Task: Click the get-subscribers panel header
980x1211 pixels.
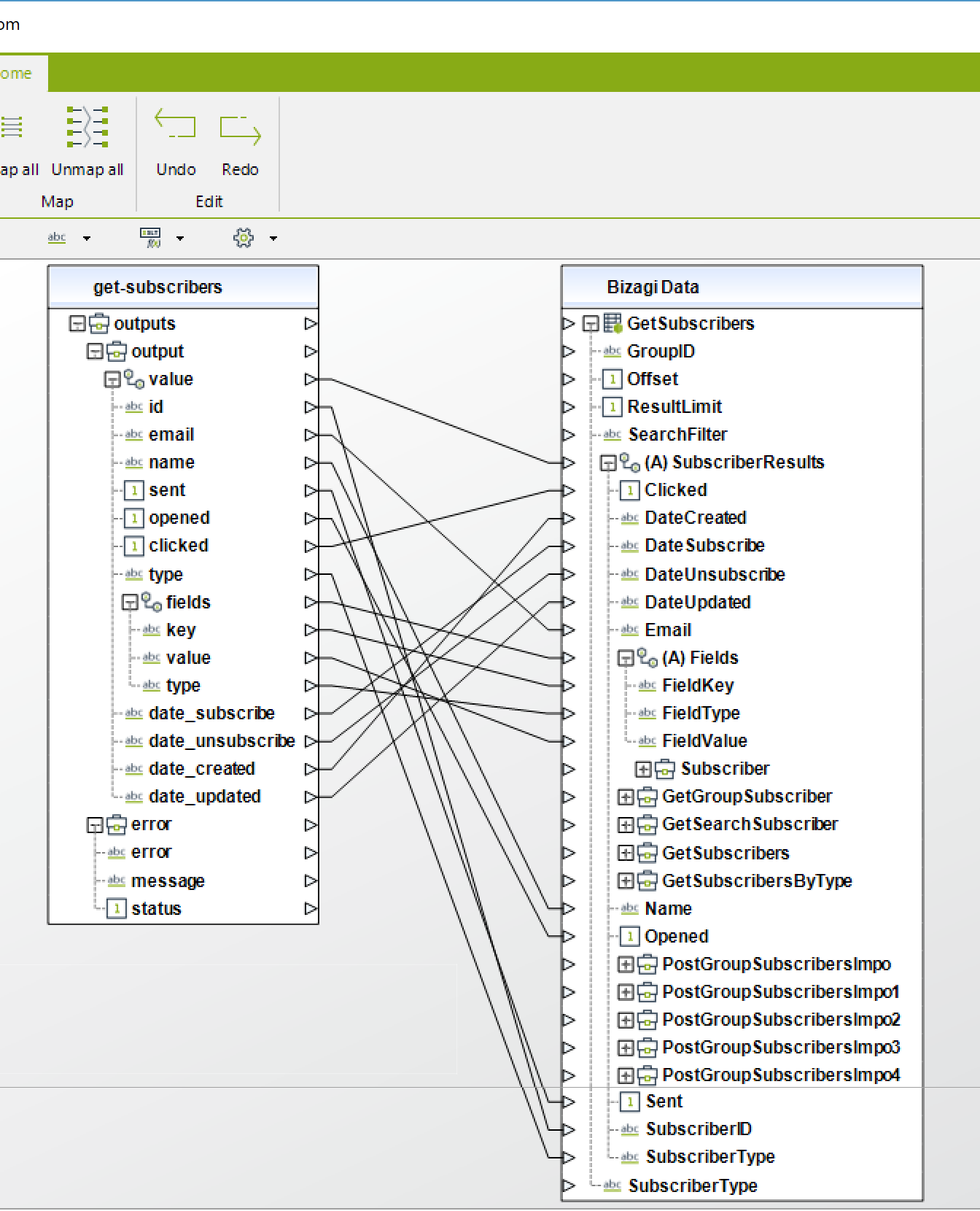Action: pyautogui.click(x=183, y=287)
